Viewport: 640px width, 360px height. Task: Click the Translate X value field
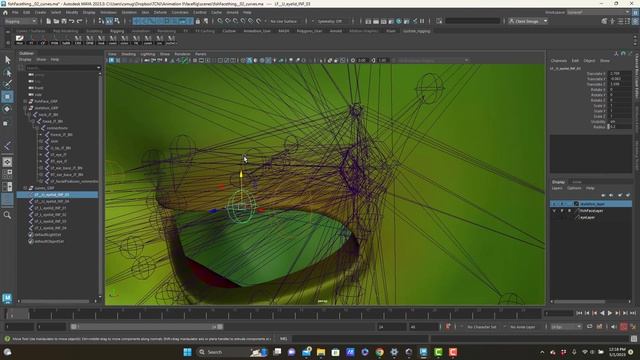pyautogui.click(x=620, y=73)
